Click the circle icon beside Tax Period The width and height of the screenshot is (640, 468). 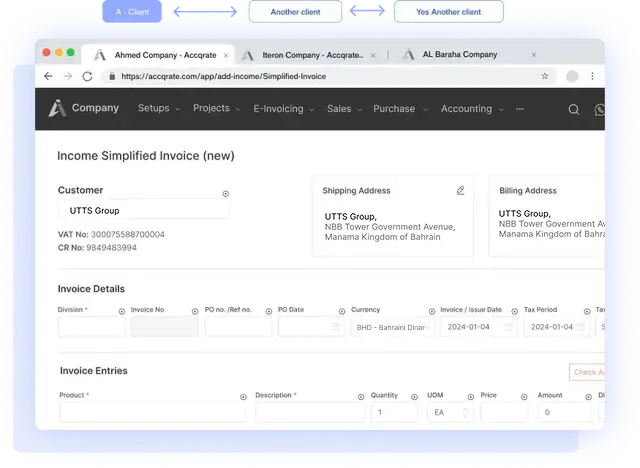coord(587,311)
